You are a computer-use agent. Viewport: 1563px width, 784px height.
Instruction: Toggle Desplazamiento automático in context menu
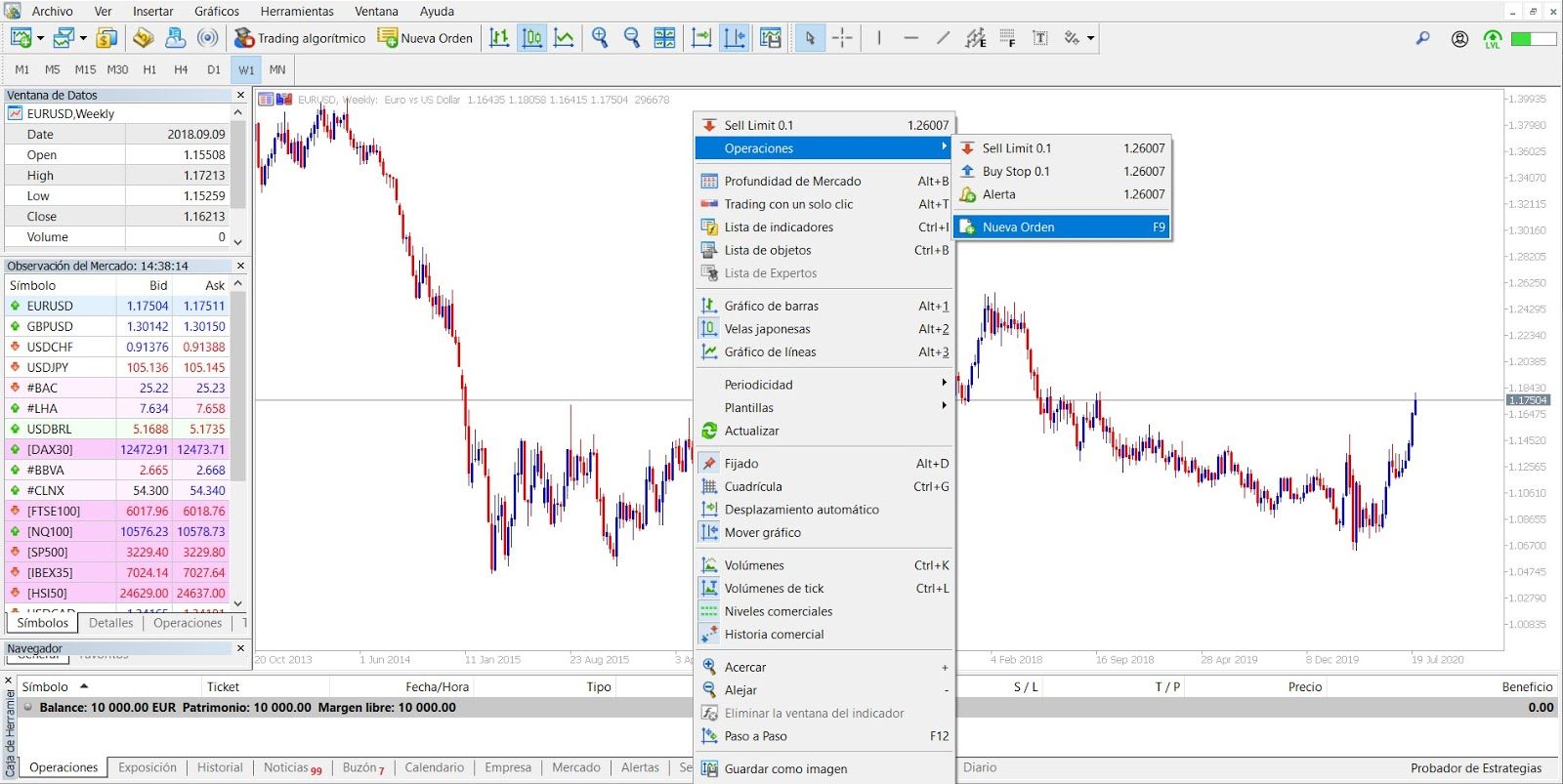tap(801, 510)
